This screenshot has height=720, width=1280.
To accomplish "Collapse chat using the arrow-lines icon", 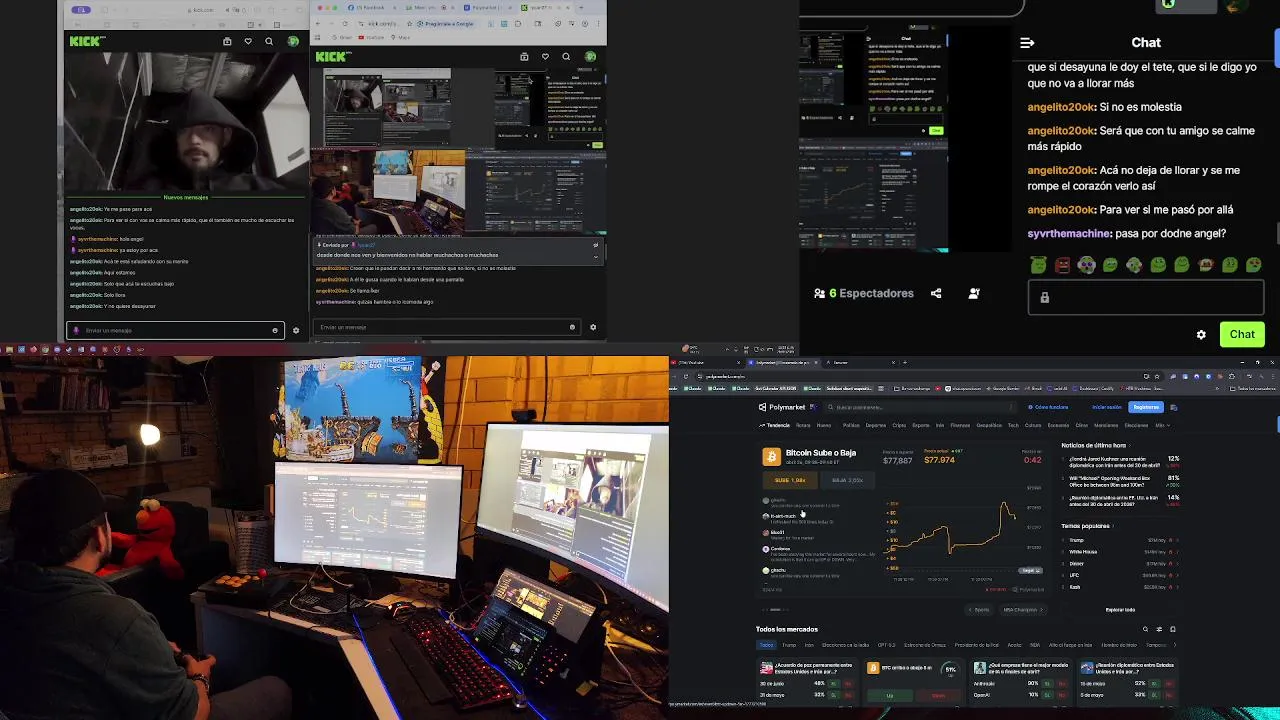I will coord(1027,43).
